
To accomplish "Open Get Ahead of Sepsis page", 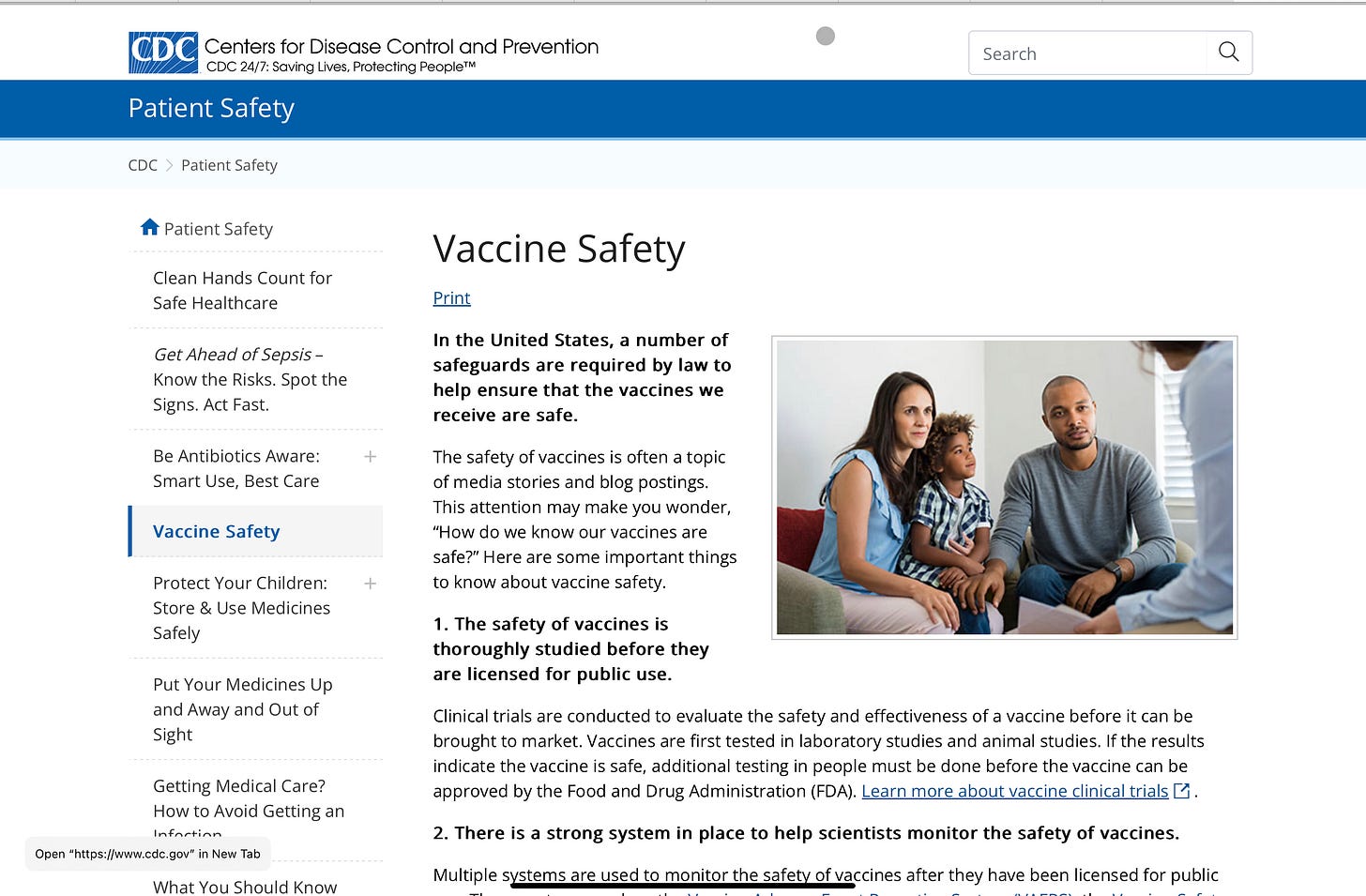I will click(250, 379).
